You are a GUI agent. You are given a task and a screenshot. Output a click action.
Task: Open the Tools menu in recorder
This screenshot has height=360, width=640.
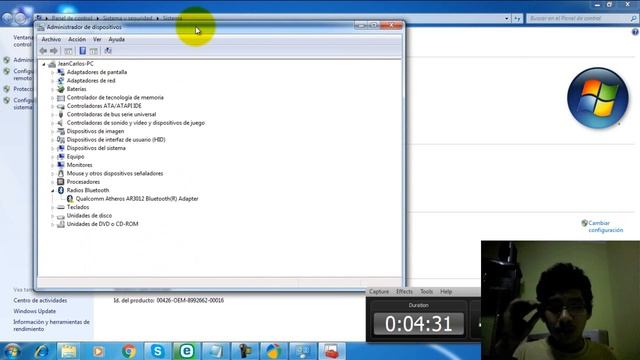[x=426, y=291]
